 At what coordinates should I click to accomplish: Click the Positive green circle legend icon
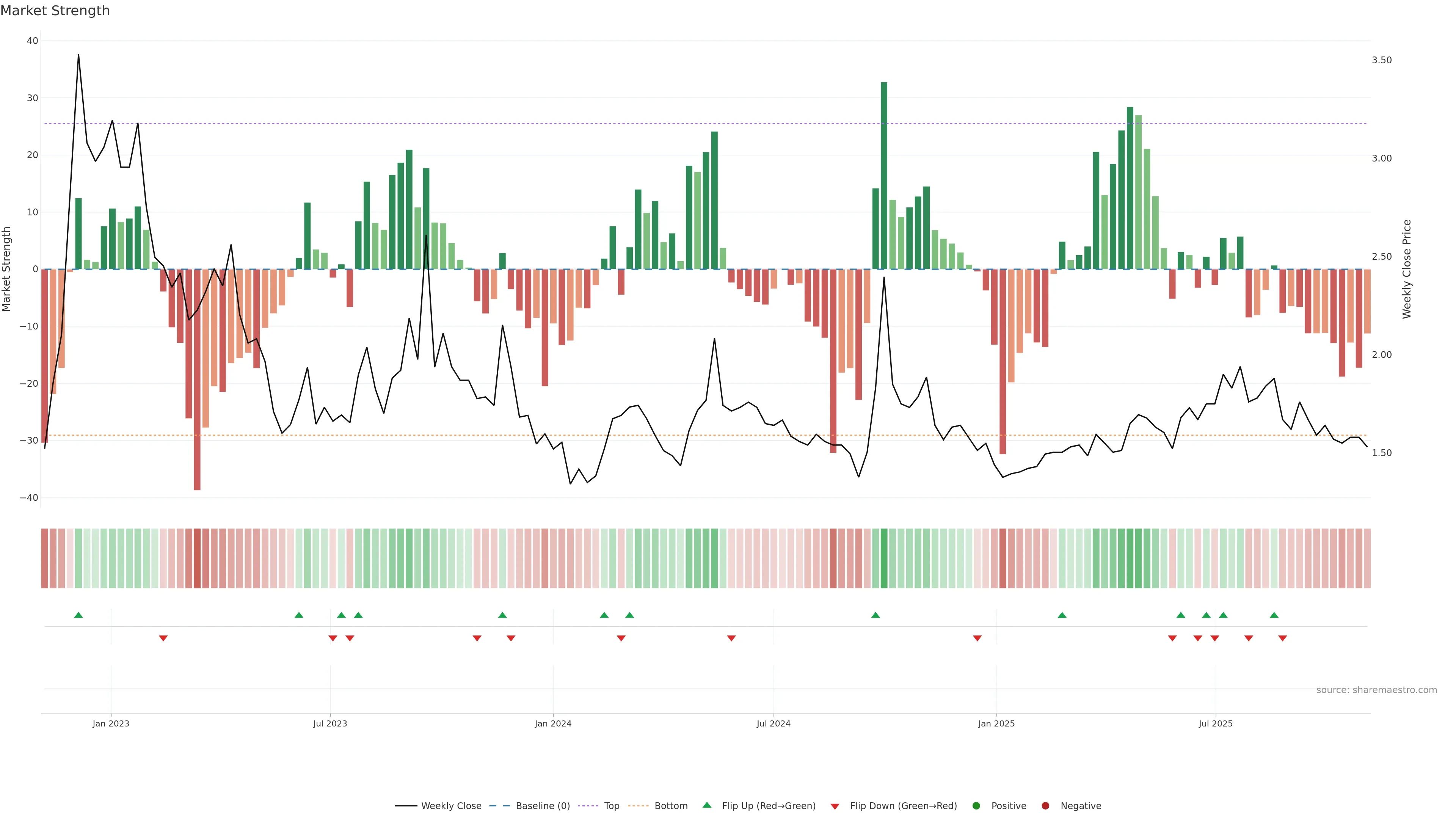coord(976,805)
